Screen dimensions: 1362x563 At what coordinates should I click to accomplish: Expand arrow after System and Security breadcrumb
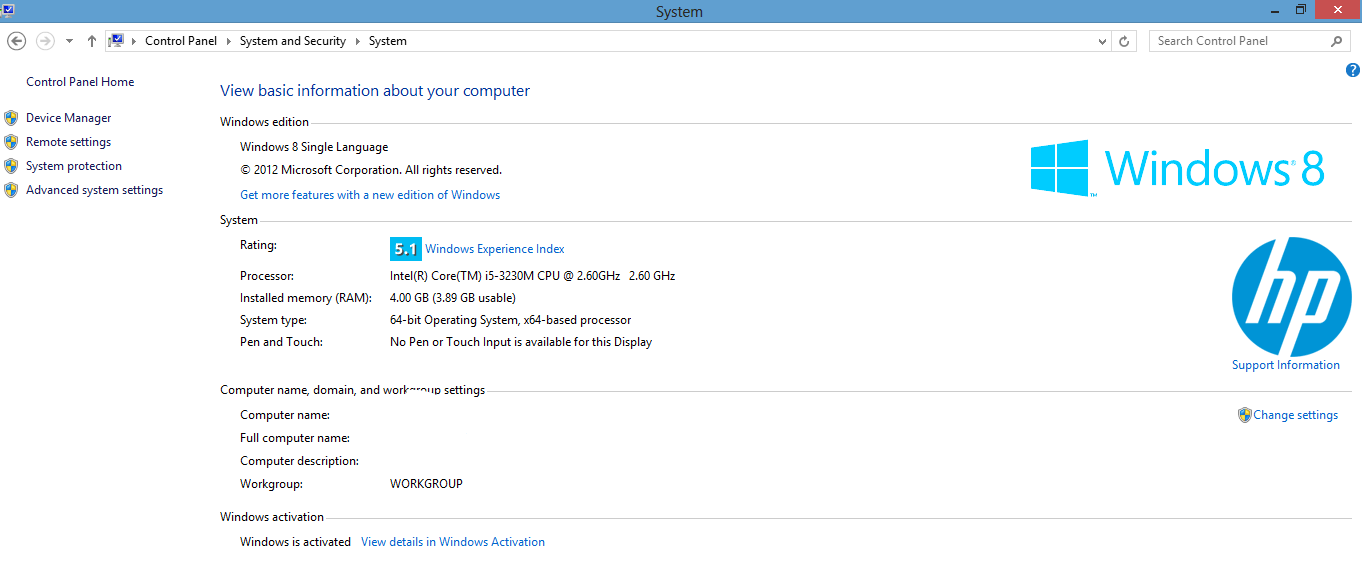(x=357, y=41)
